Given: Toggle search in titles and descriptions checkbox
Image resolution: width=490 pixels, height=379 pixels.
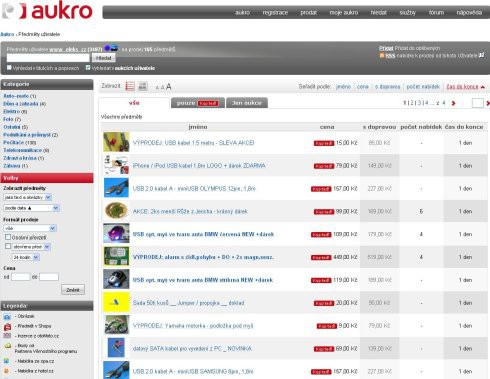Looking at the screenshot, I should [9, 68].
